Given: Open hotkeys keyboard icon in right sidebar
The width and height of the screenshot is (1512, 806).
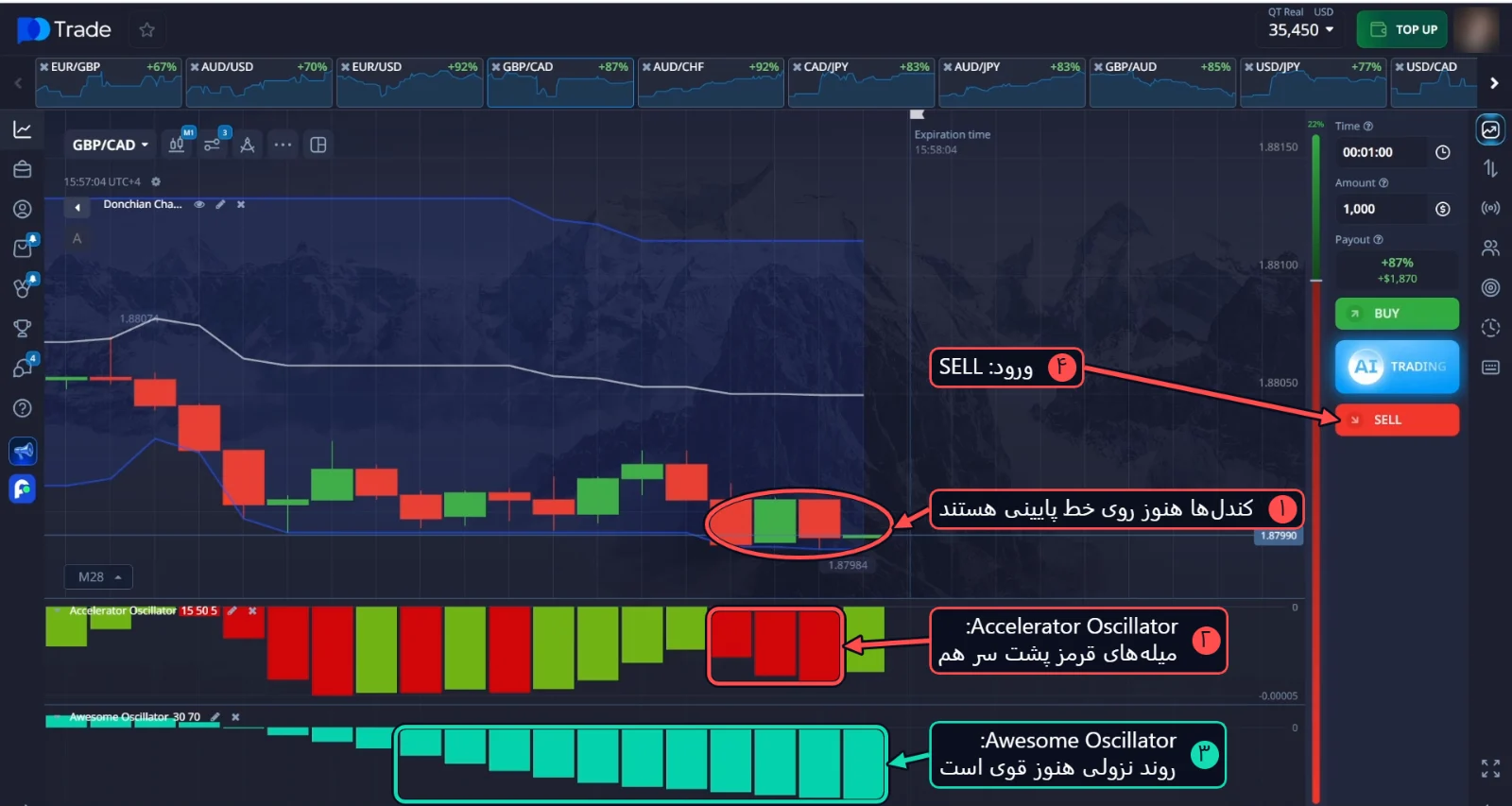Looking at the screenshot, I should (x=1490, y=367).
